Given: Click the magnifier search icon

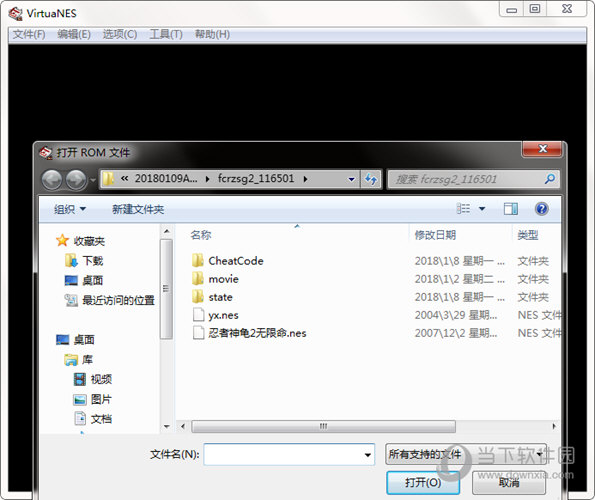Looking at the screenshot, I should coord(549,179).
